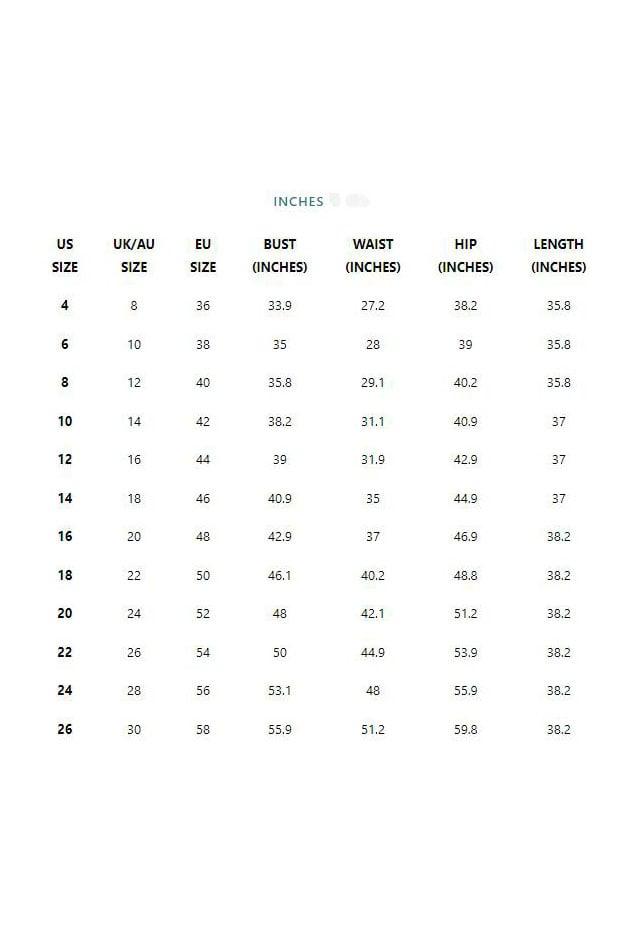Select the INCHES unit tab

pyautogui.click(x=298, y=201)
